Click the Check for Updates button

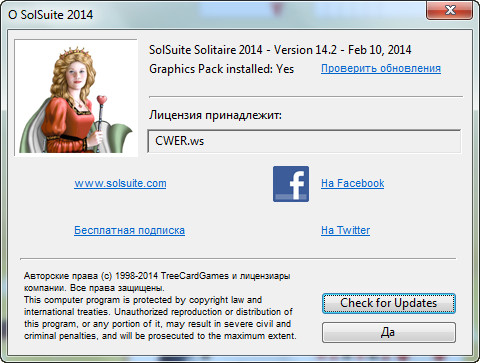[389, 303]
